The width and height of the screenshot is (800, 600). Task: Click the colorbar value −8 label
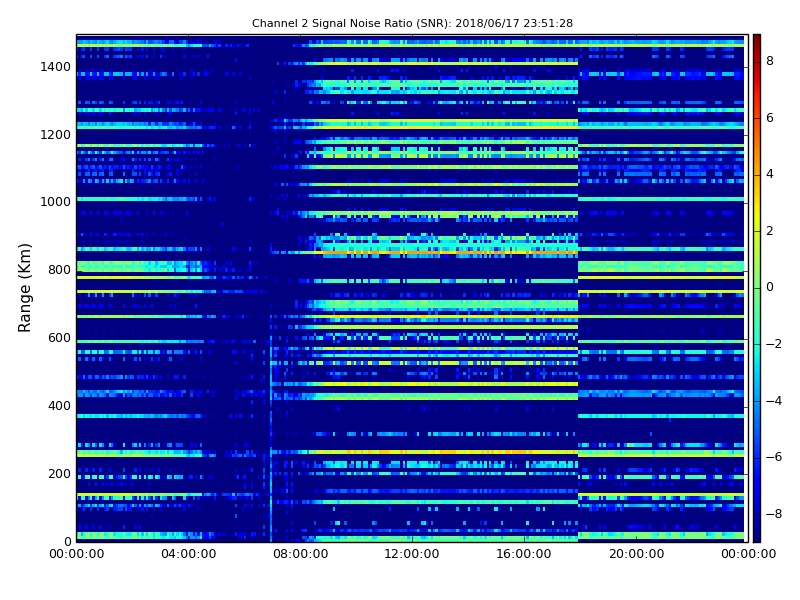pos(774,514)
